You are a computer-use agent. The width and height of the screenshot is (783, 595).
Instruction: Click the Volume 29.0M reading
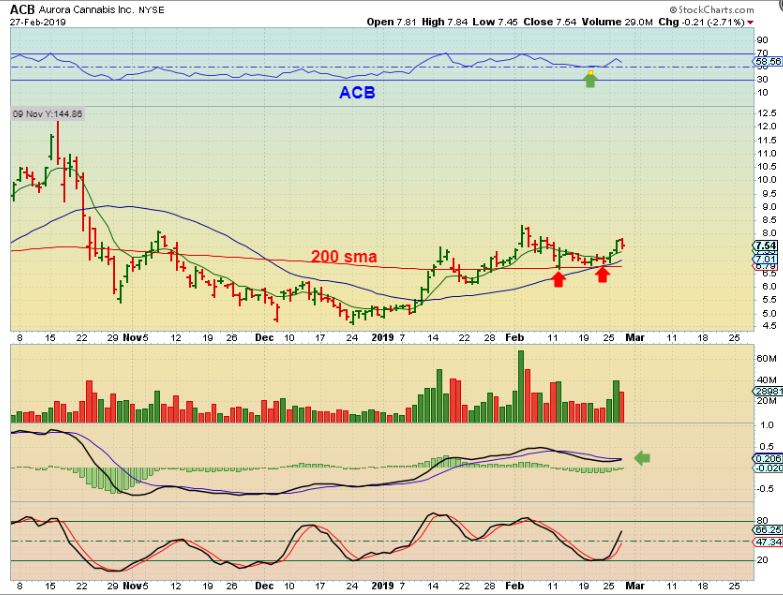tap(617, 22)
